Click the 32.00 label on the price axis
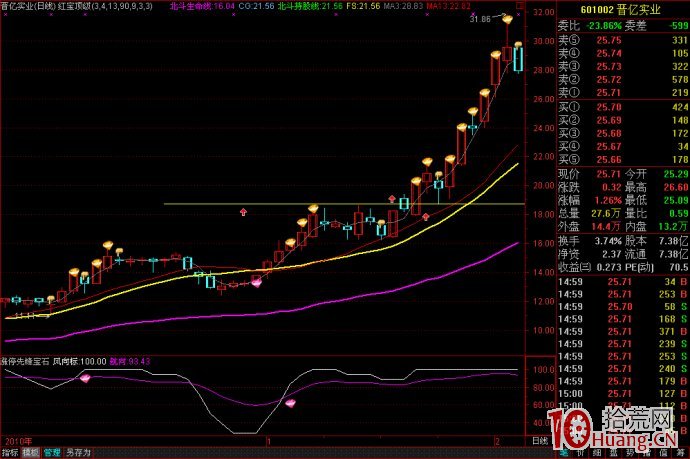The width and height of the screenshot is (690, 459). tap(543, 12)
